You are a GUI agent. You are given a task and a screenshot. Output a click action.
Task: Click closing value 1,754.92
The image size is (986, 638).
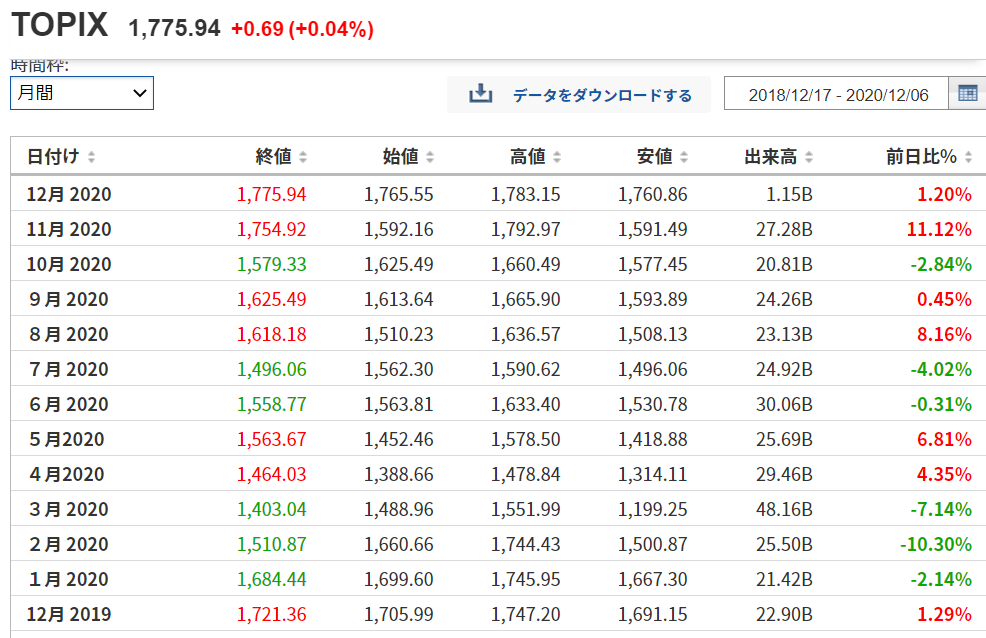272,229
